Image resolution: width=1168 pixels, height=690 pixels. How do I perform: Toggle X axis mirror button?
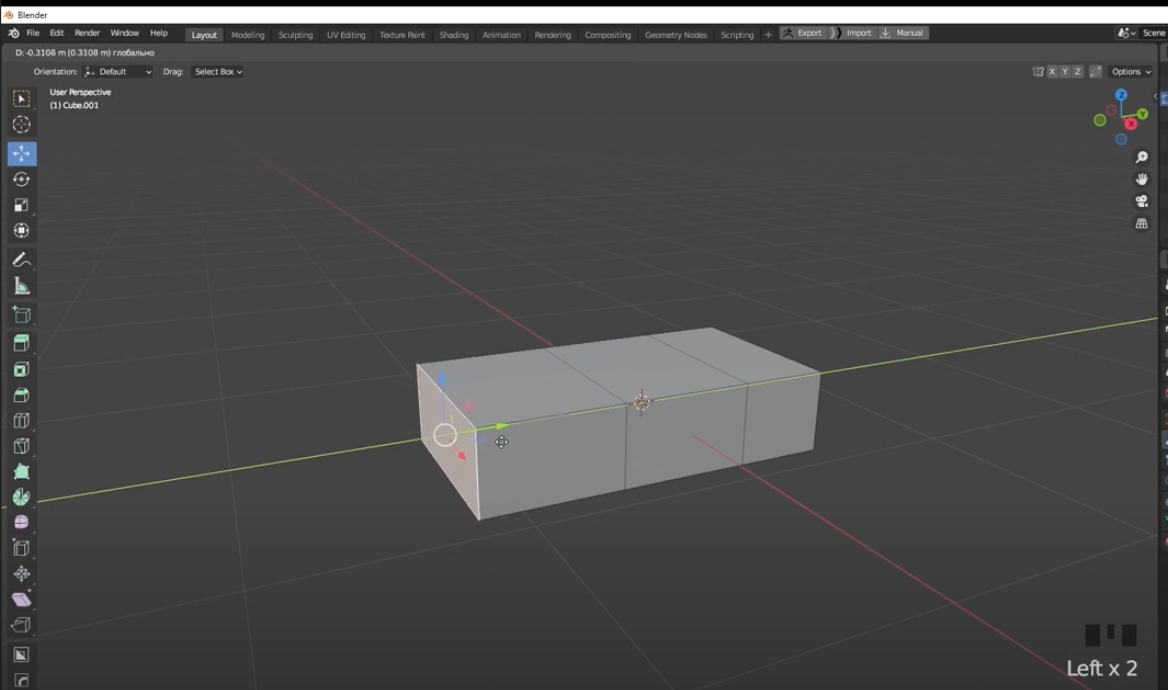pos(1052,72)
